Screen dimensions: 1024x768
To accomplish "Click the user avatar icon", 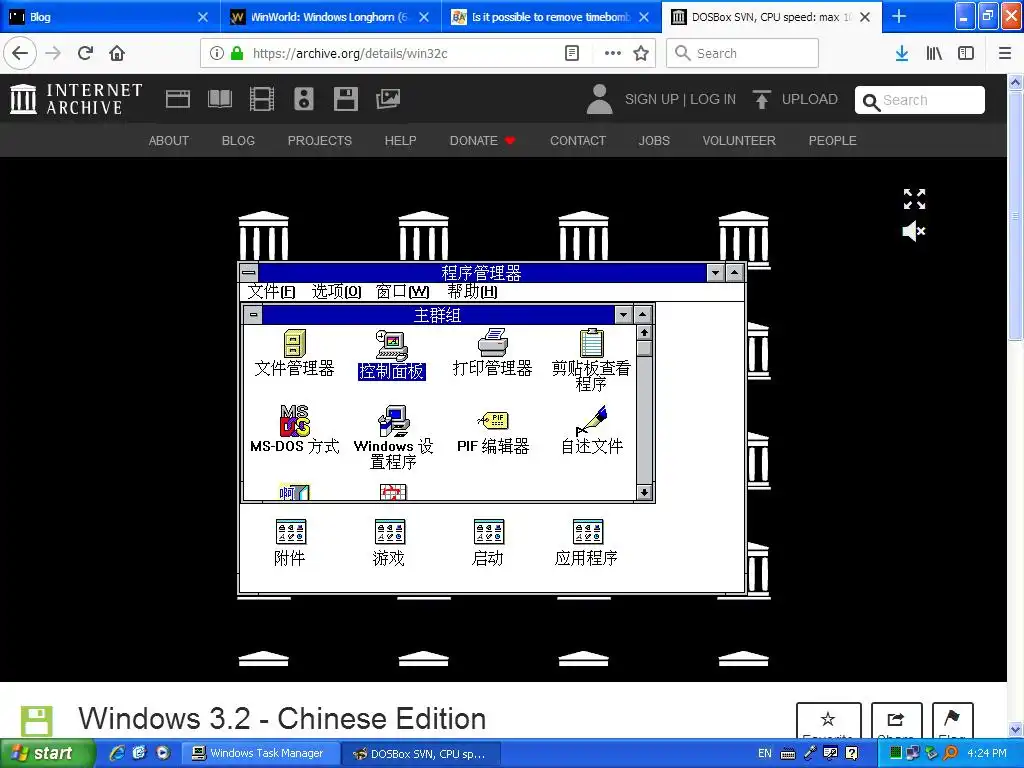I will [599, 99].
